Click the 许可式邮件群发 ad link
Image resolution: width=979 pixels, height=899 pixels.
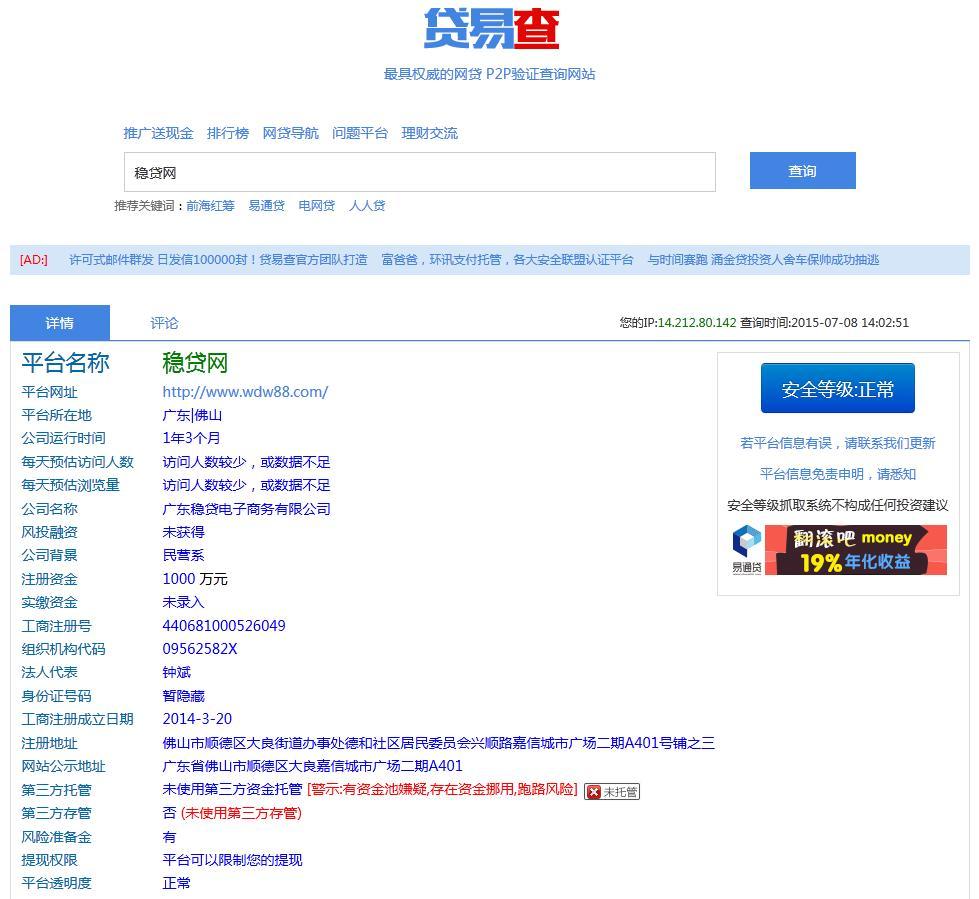[218, 260]
